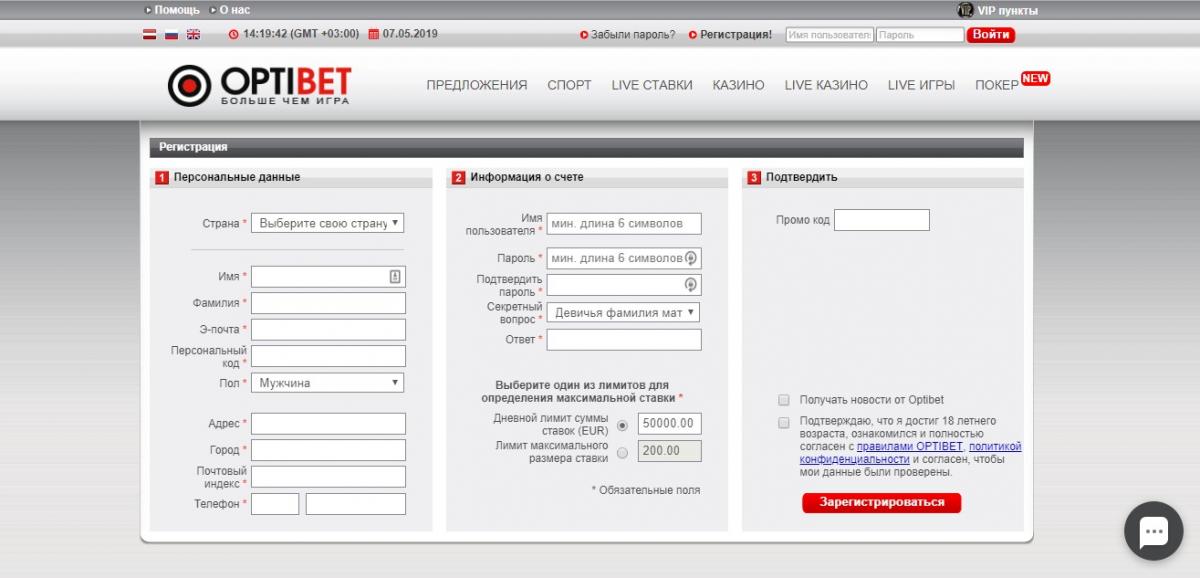Open the live chat bubble widget
This screenshot has width=1200, height=578.
coord(1153,531)
